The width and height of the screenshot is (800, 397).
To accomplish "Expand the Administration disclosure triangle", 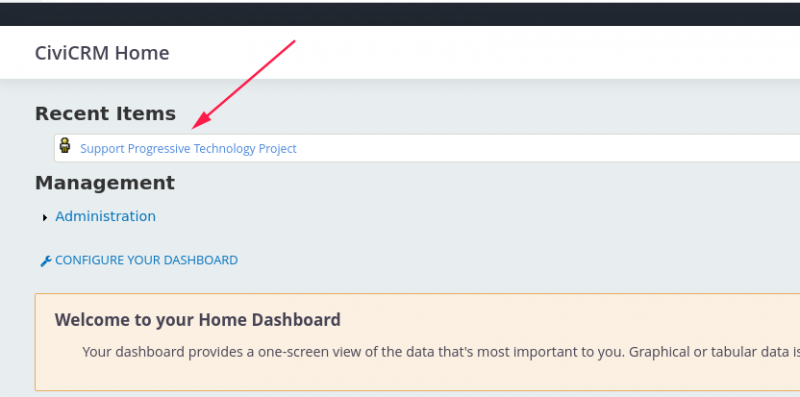I will click(45, 218).
